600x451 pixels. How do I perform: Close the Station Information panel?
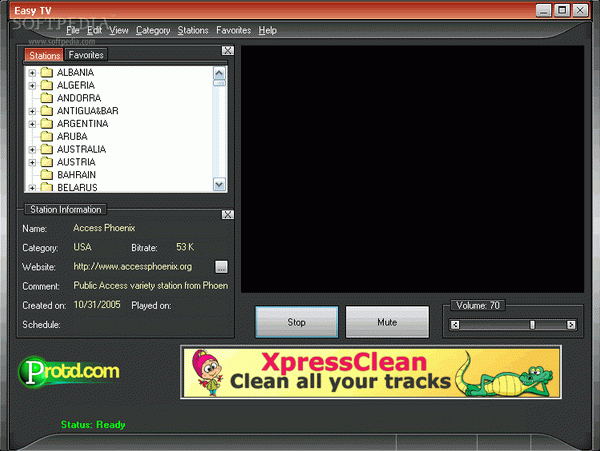coord(228,215)
